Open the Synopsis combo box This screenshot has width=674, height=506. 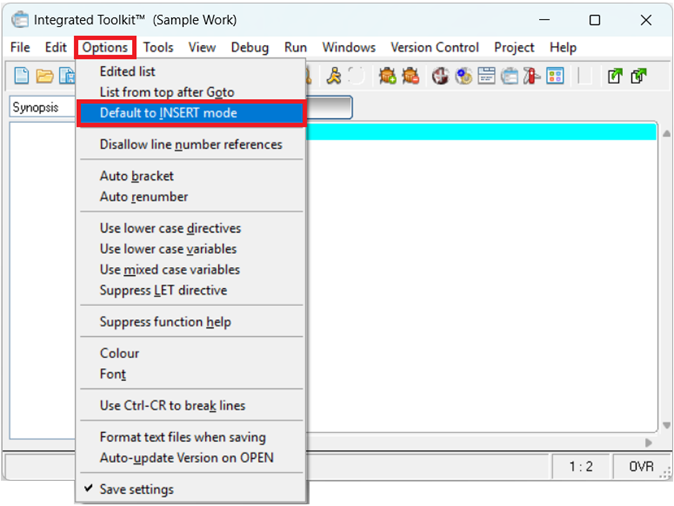(x=40, y=108)
